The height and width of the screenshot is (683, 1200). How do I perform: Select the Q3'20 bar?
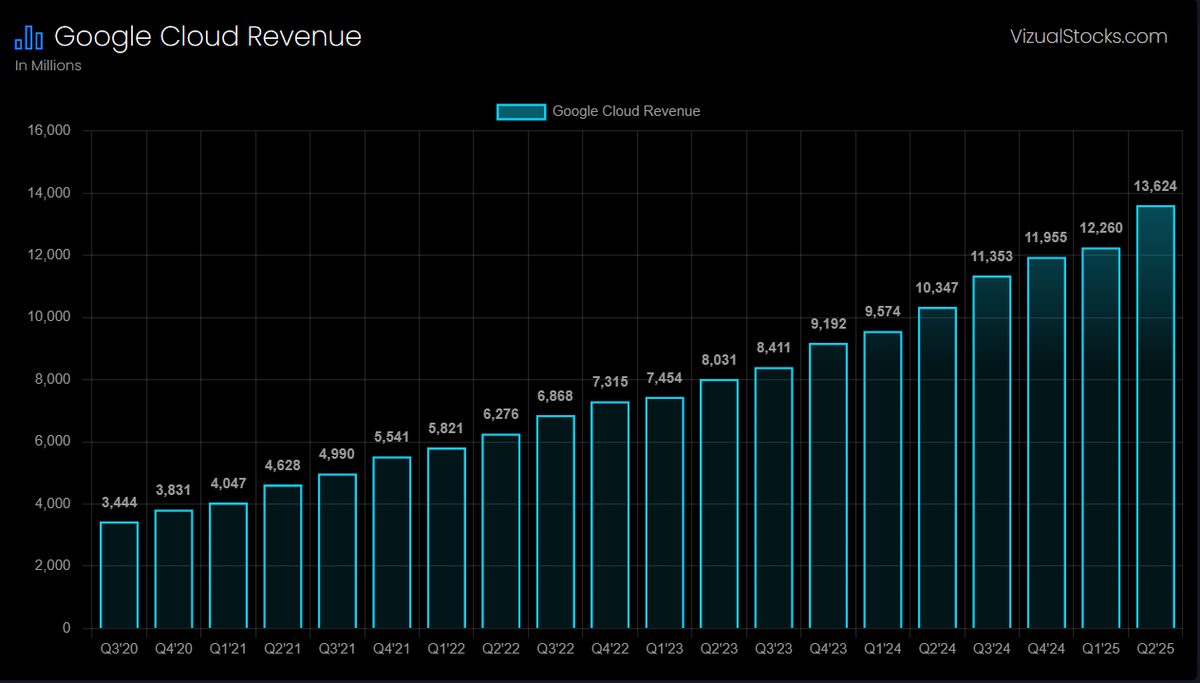point(120,575)
